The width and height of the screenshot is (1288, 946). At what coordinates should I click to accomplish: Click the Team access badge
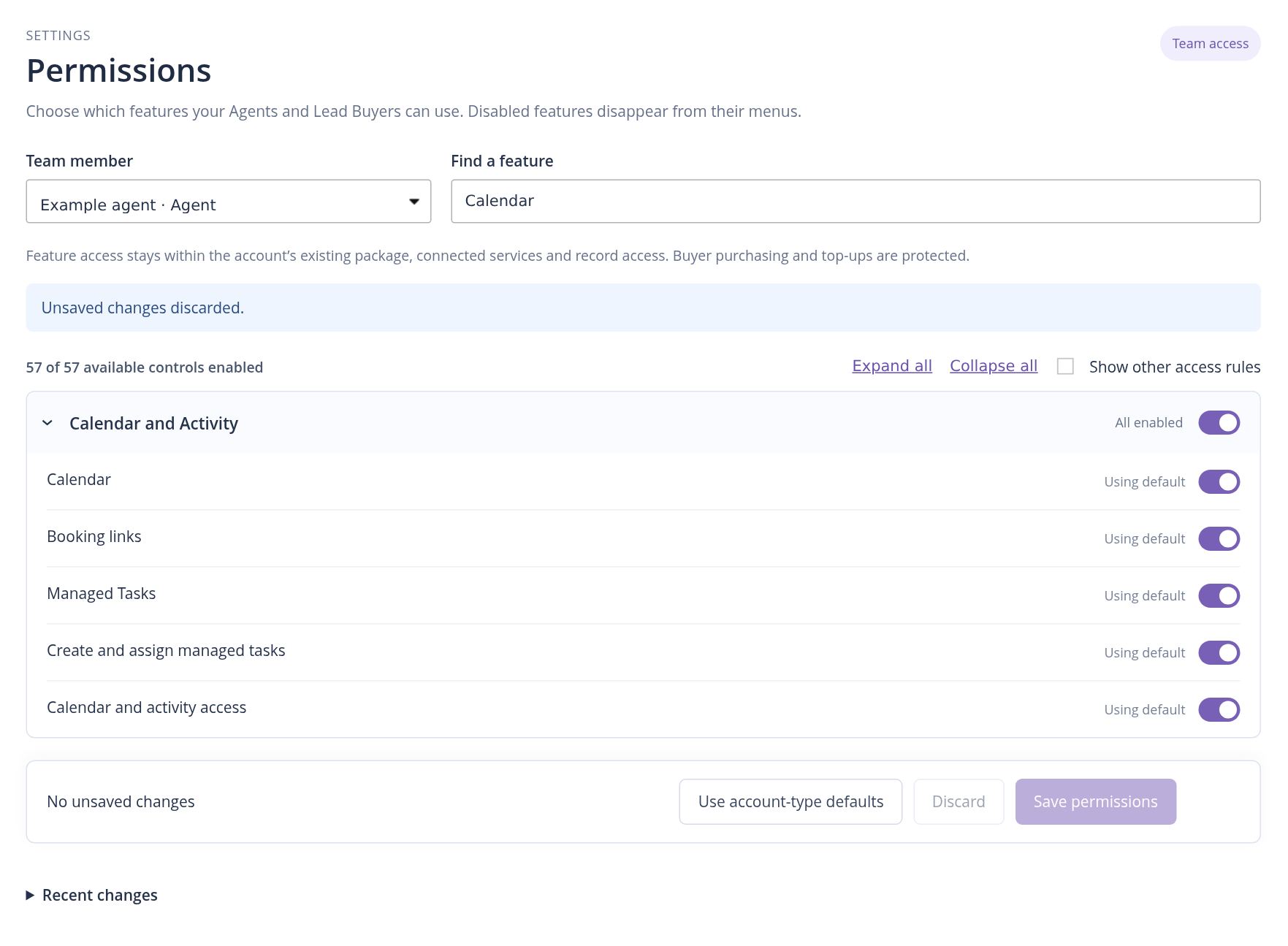tap(1210, 44)
